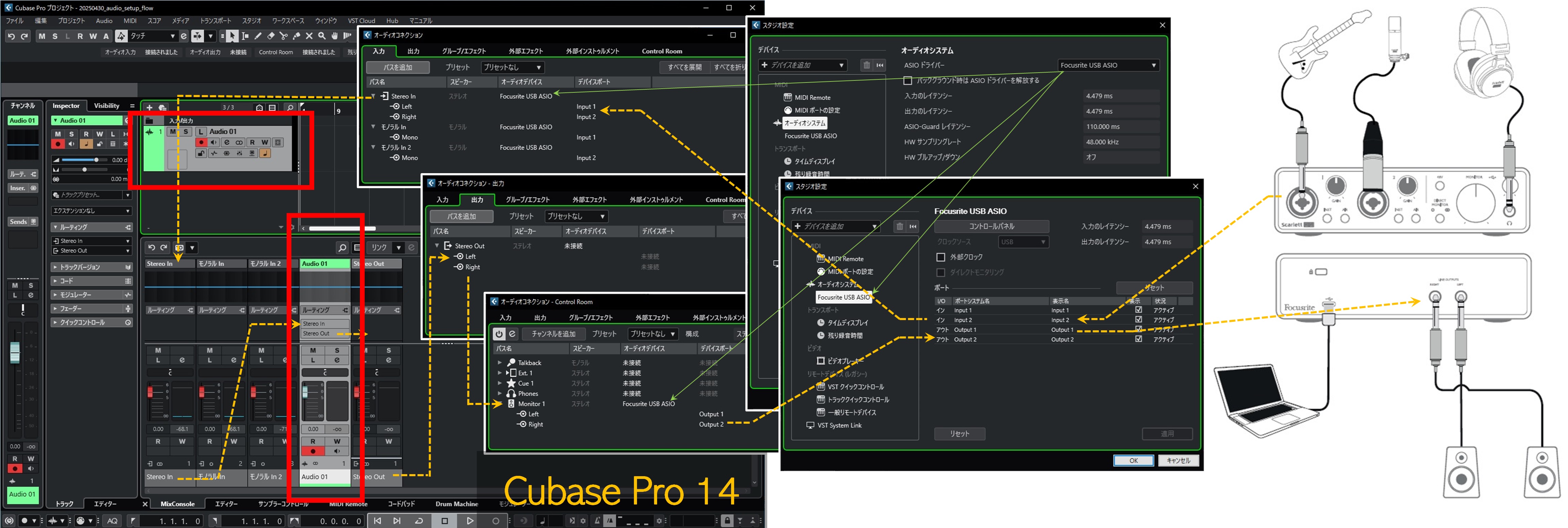The height and width of the screenshot is (528, 1568).
Task: Select the Zoom magnifier tool
Action: pos(322,36)
